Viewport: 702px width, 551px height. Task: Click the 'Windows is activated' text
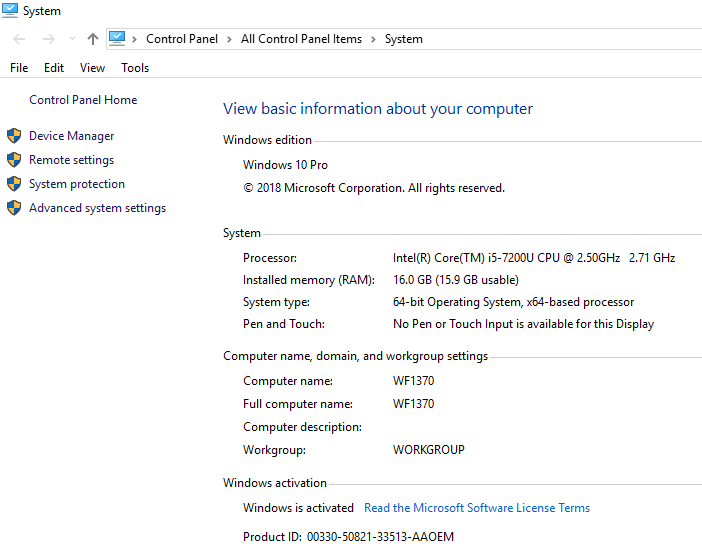(298, 508)
